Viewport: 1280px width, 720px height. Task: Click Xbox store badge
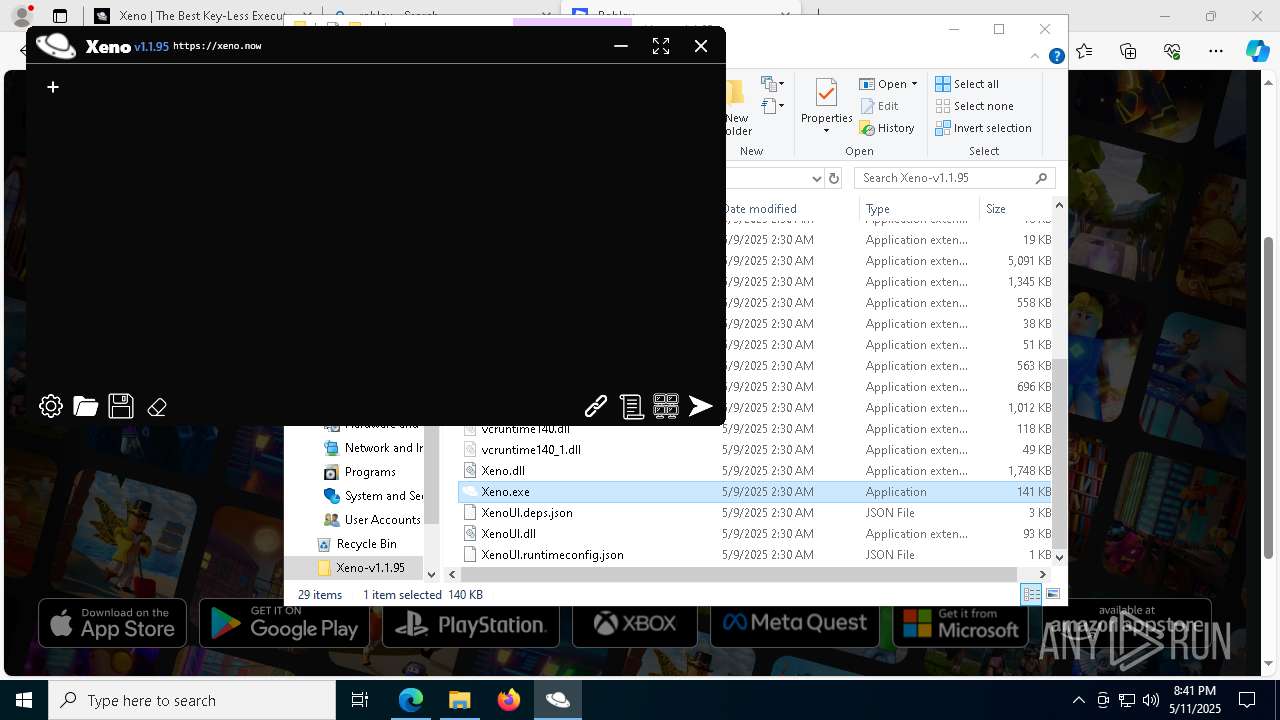pos(635,624)
